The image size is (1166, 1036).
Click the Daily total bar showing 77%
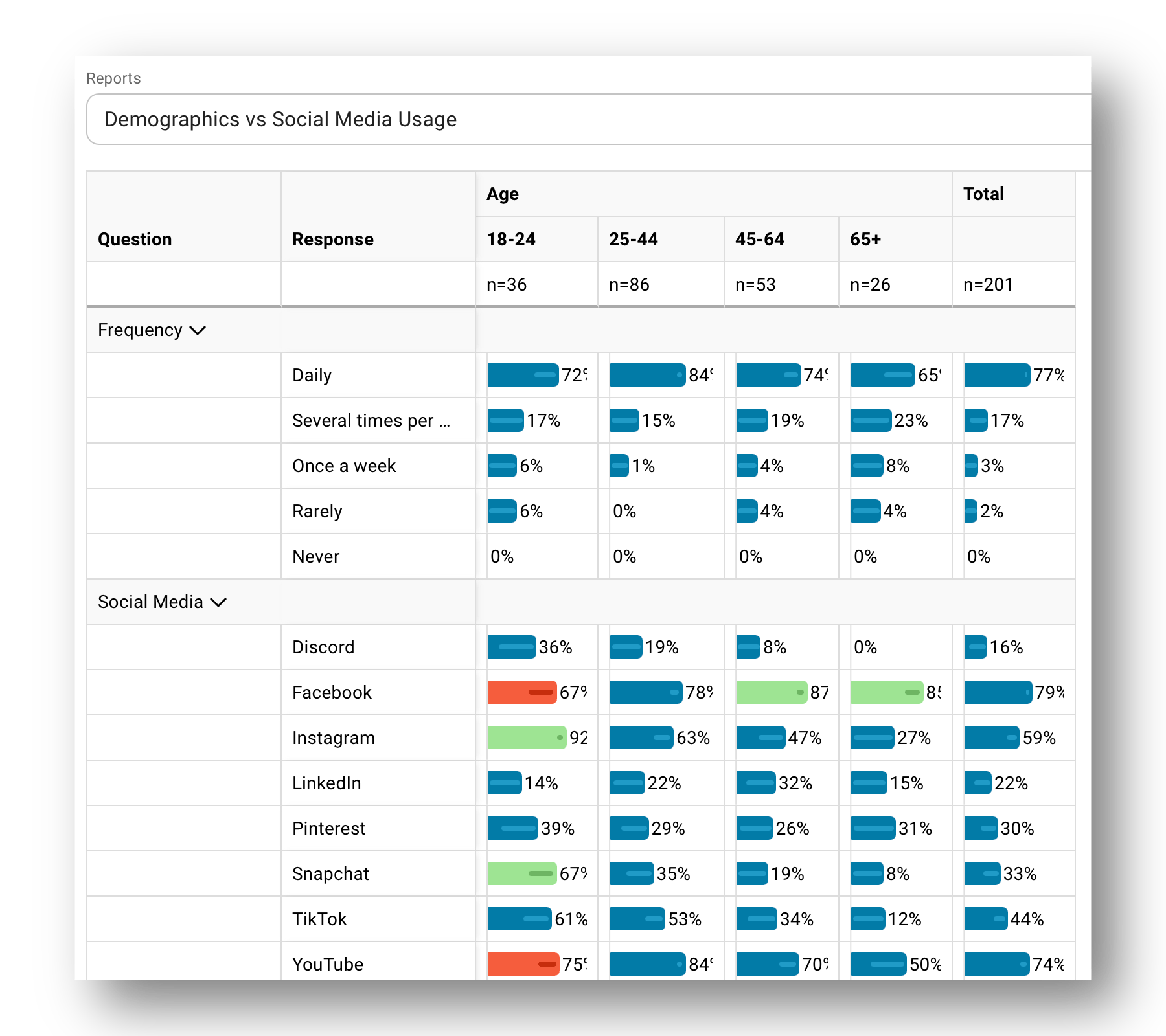997,375
